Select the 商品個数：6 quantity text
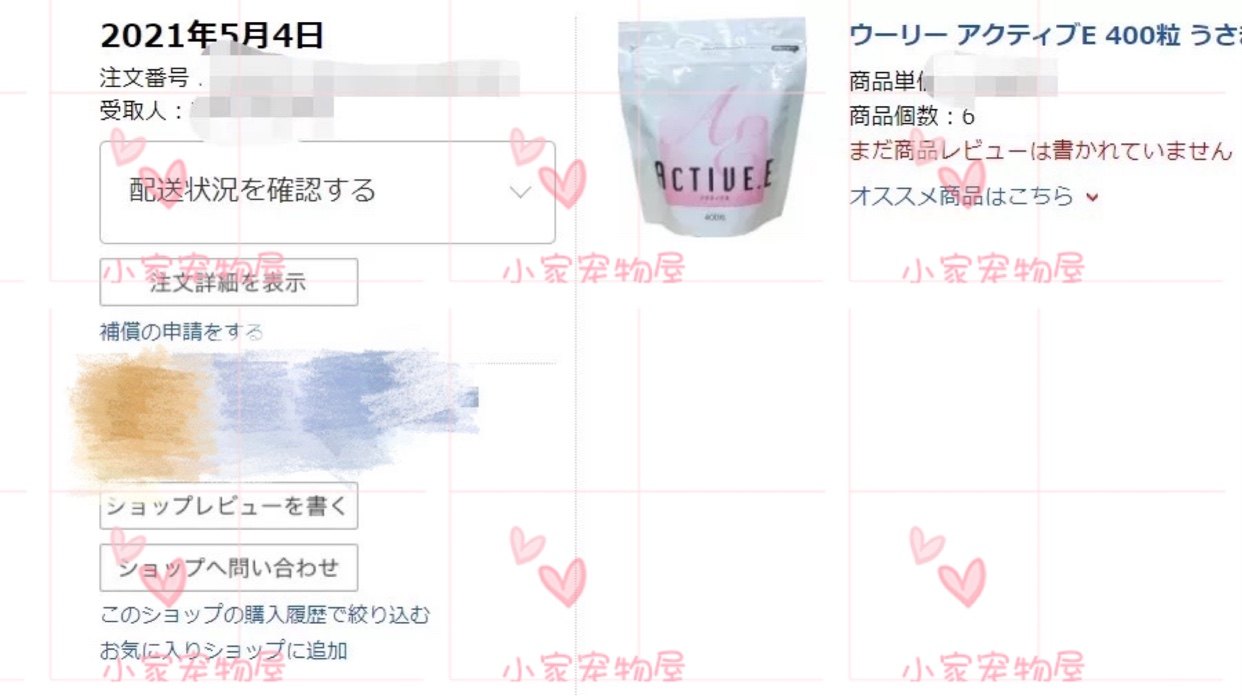 pos(912,115)
